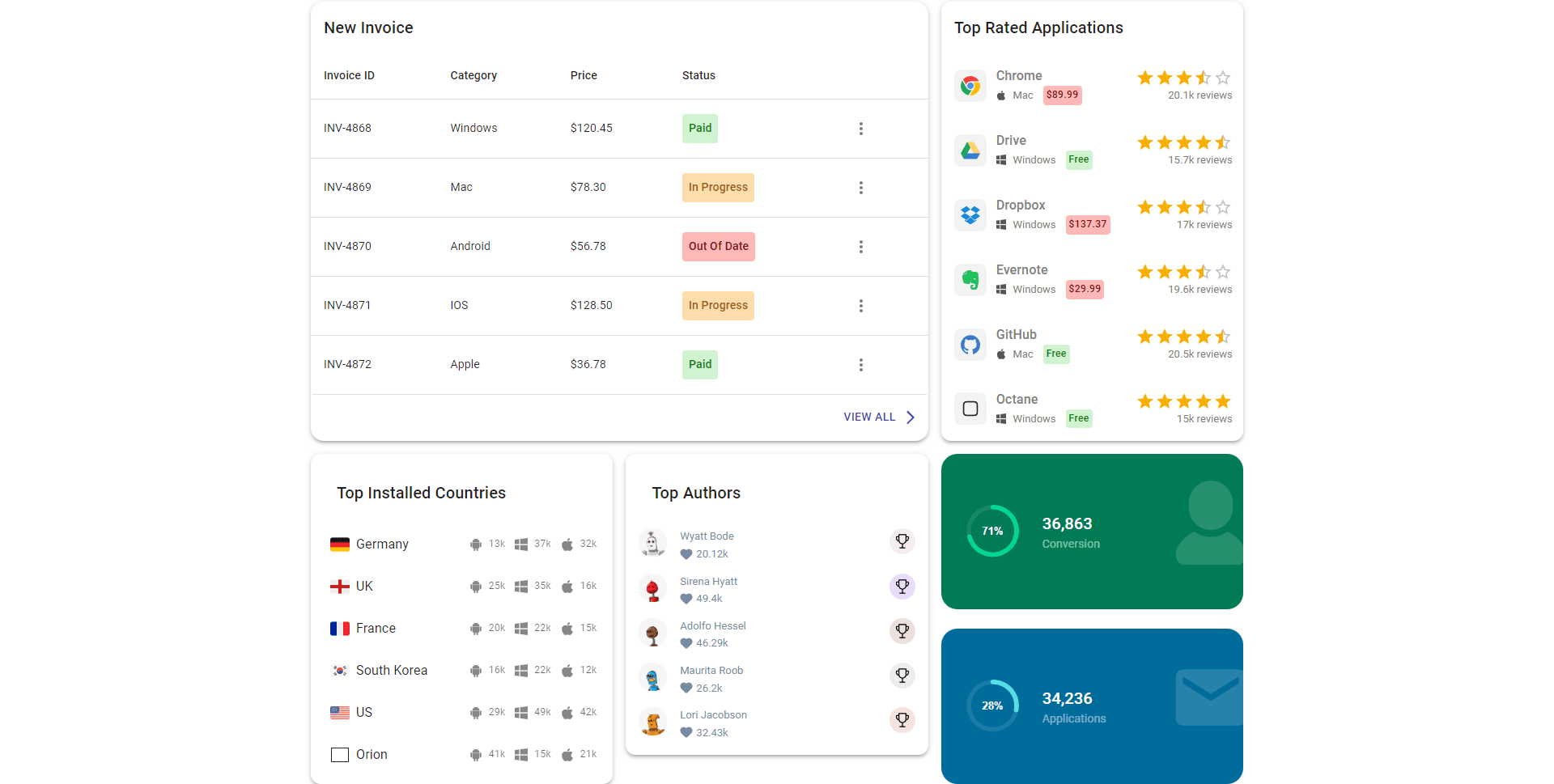1554x784 pixels.
Task: Click the GitHub app icon
Action: click(x=970, y=345)
